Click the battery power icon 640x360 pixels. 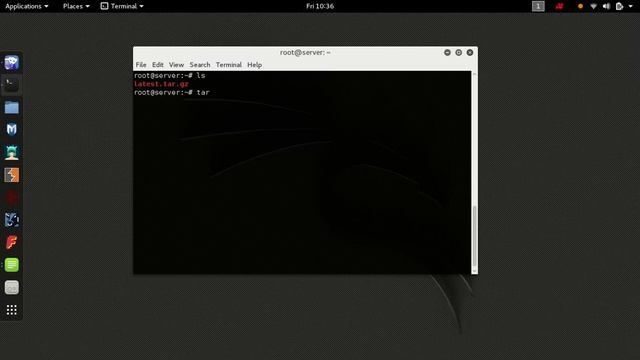click(x=619, y=6)
